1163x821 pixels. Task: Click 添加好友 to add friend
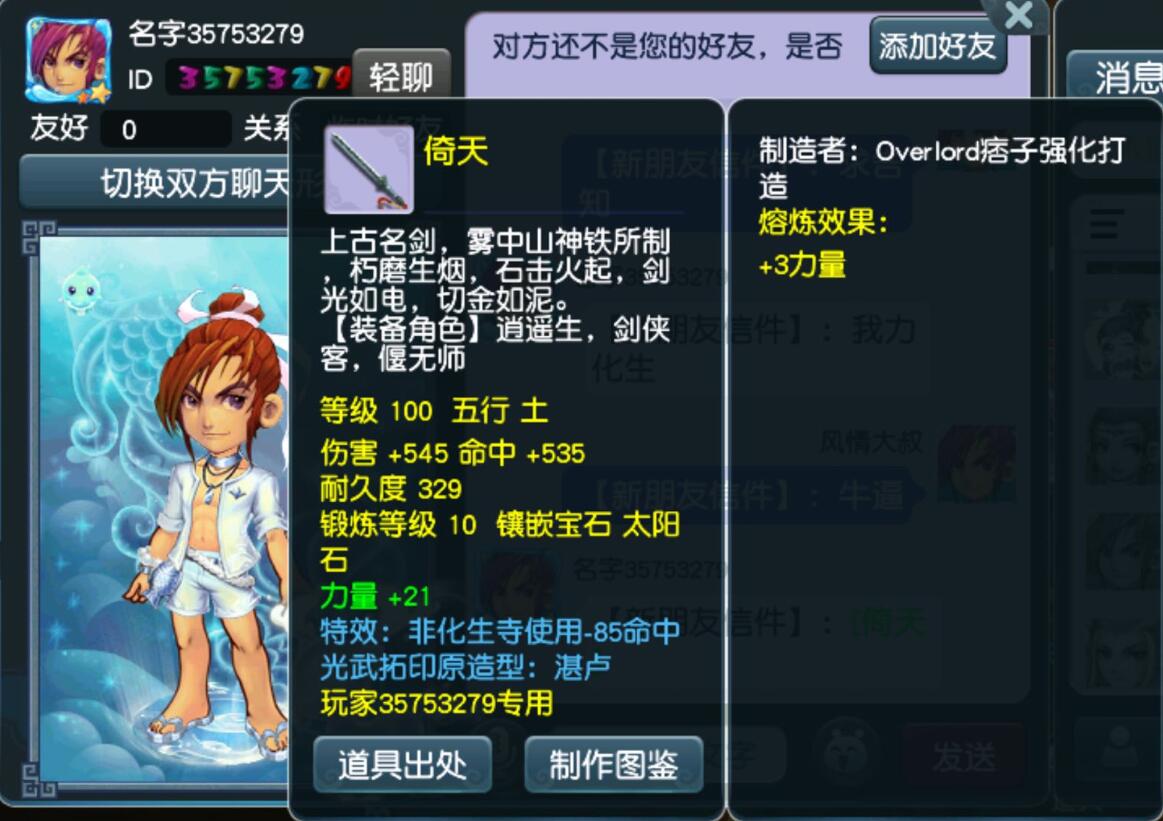click(x=938, y=46)
